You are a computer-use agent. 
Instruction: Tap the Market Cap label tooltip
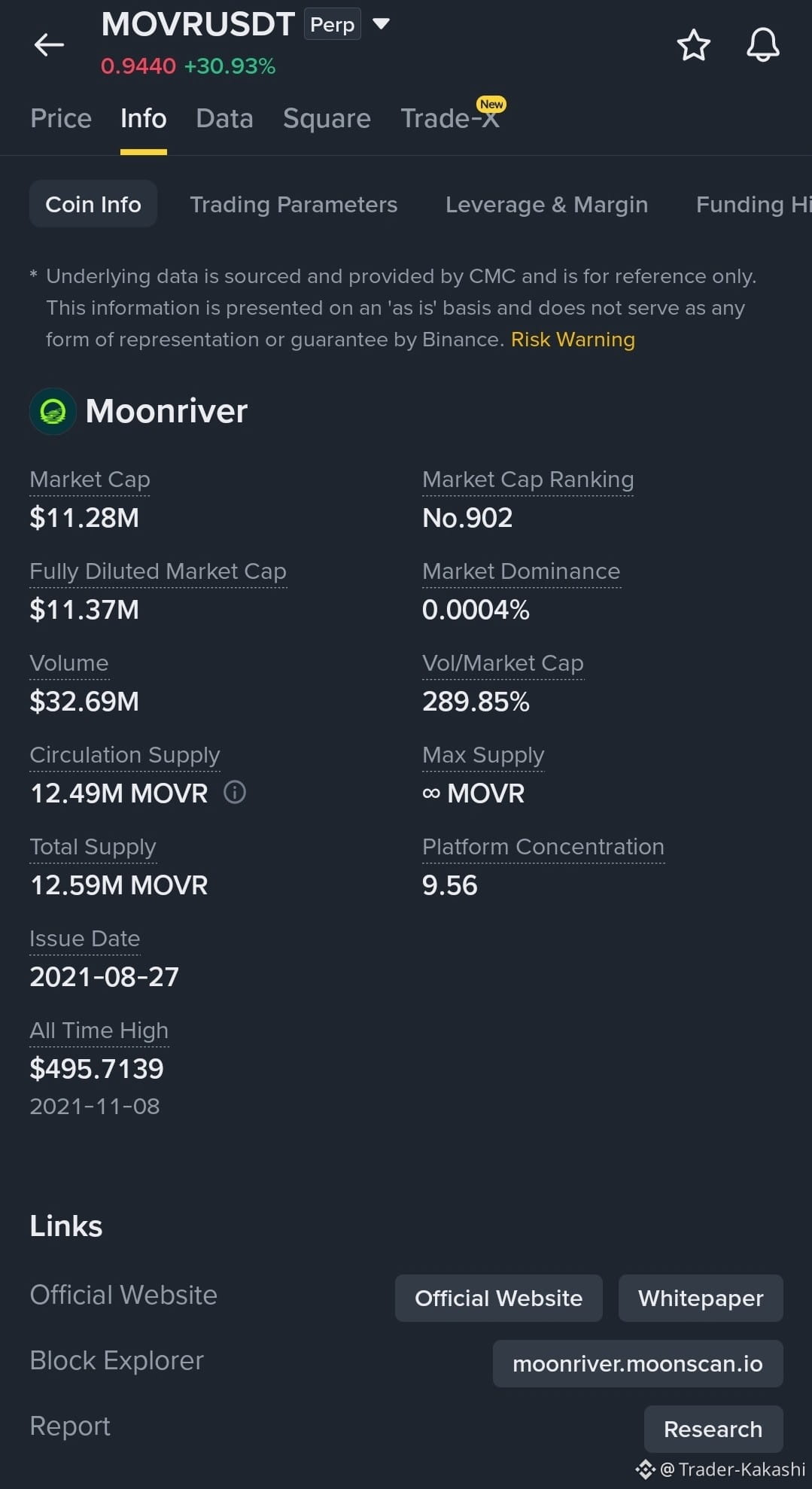pyautogui.click(x=90, y=480)
